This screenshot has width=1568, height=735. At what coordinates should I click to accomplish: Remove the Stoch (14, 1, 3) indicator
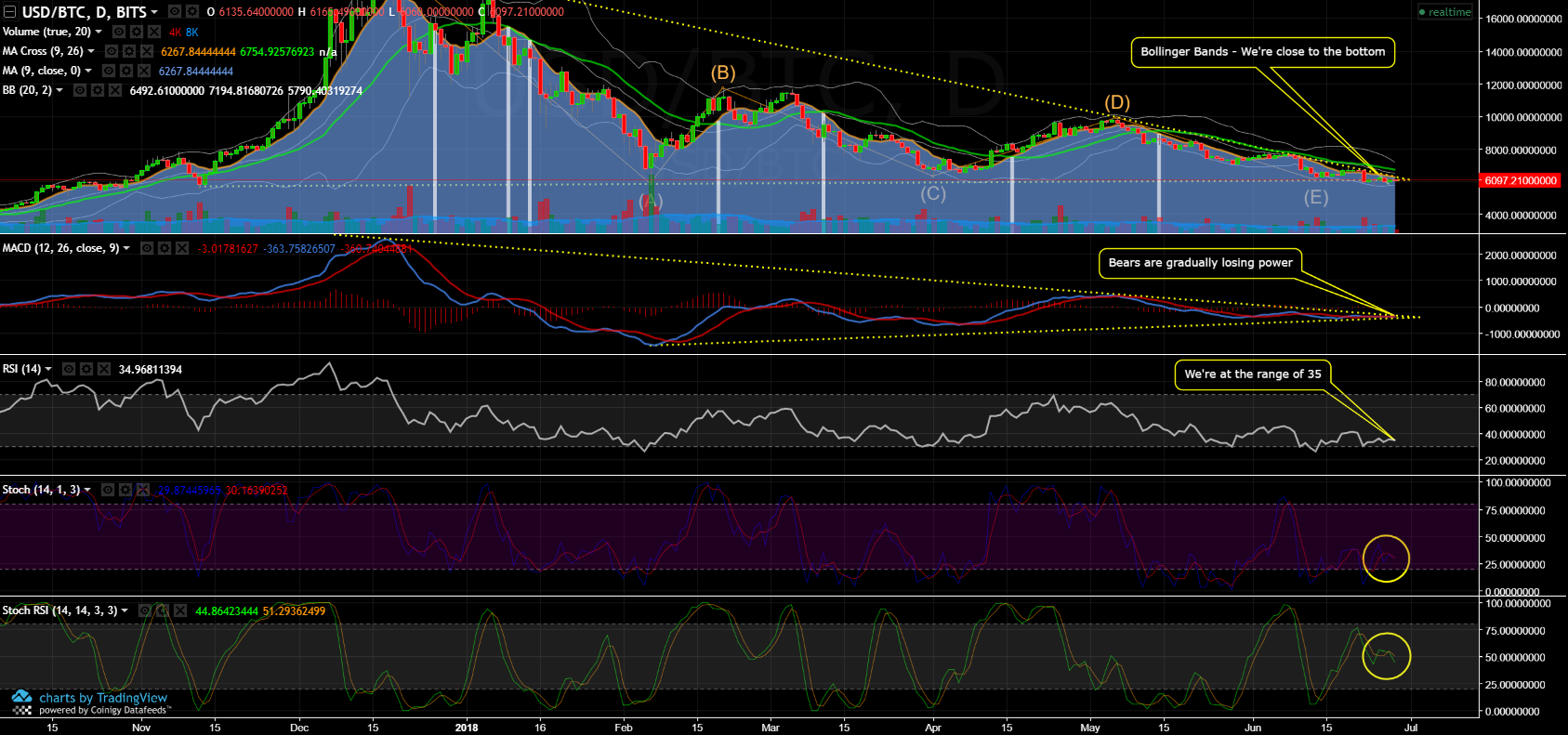tap(143, 490)
